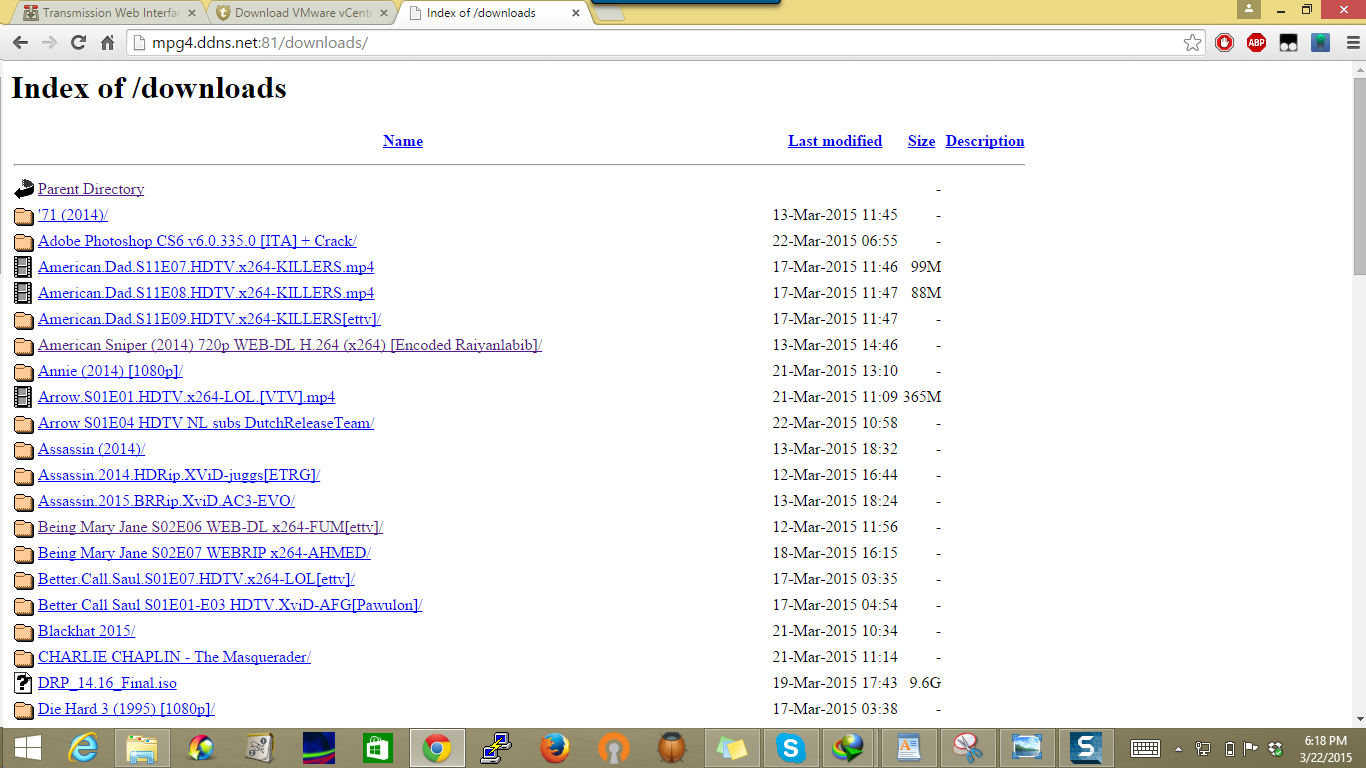Viewport: 1366px width, 768px height.
Task: Open the '71 (2014)/ folder link
Action: [x=73, y=215]
